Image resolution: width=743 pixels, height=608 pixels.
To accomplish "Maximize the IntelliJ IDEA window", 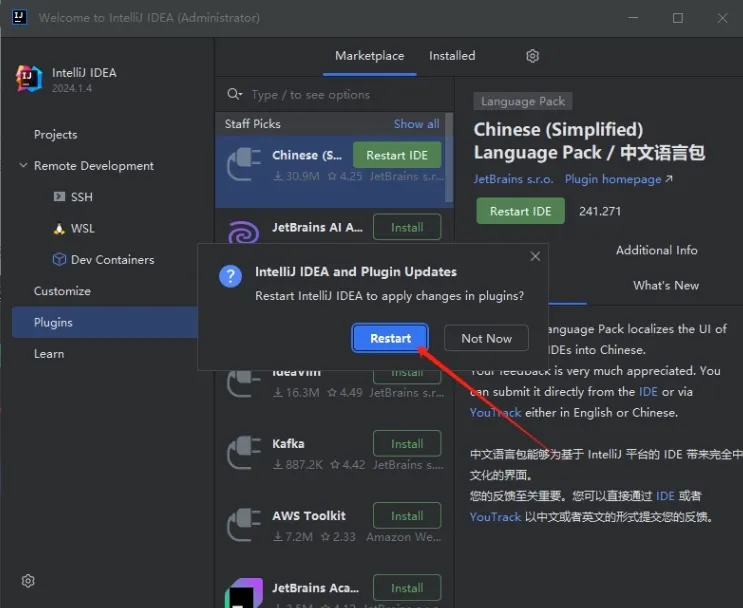I will [678, 18].
